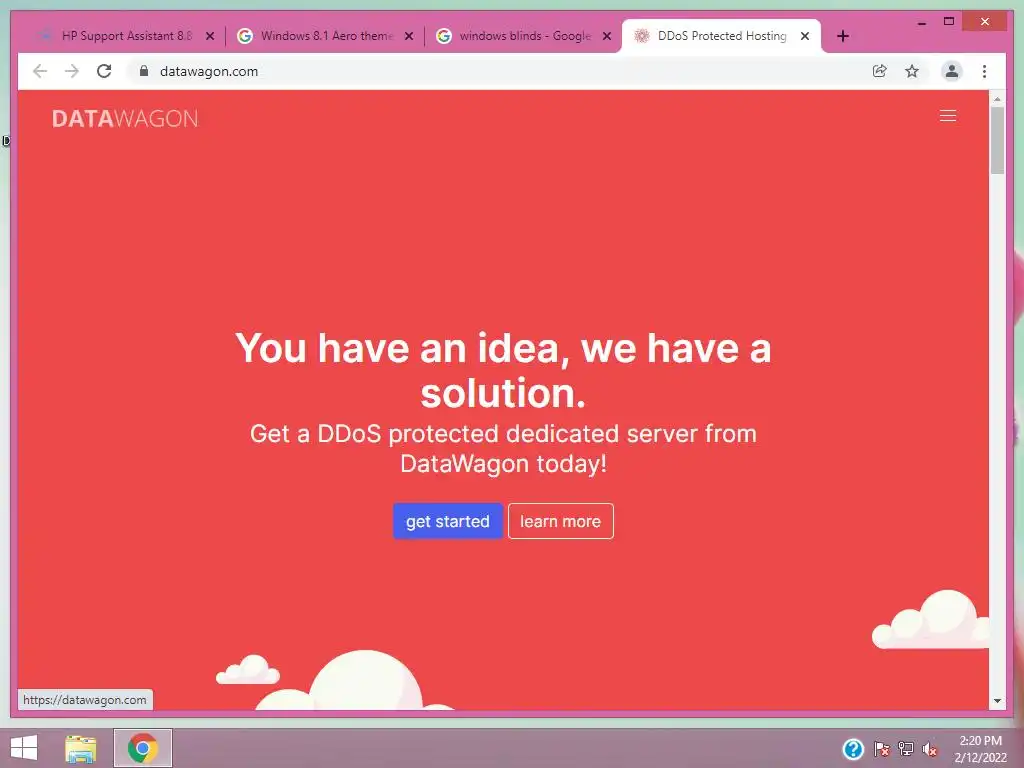Minimize the Chrome window
The image size is (1024, 768).
pos(921,22)
